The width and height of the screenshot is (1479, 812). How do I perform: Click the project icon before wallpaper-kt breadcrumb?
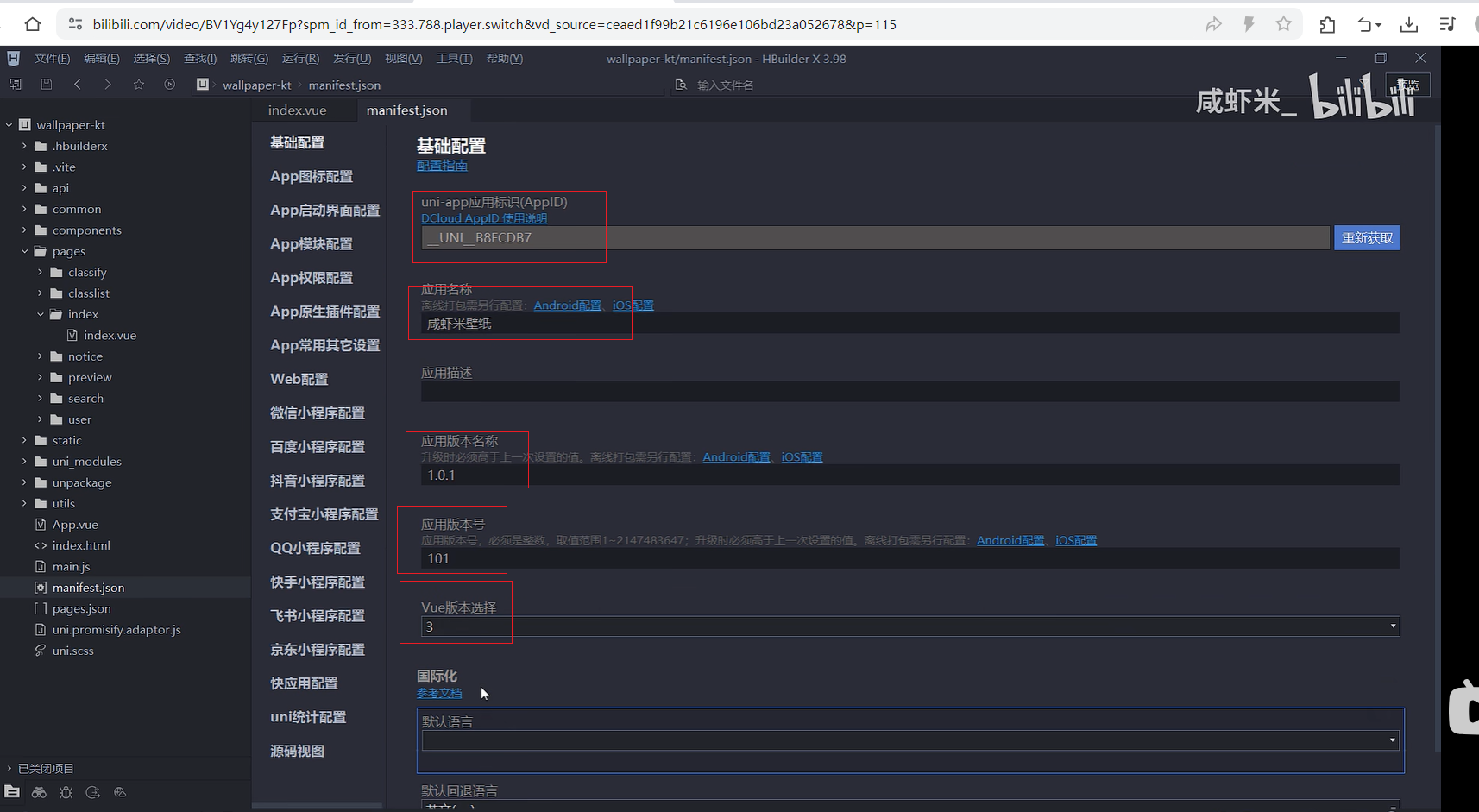pyautogui.click(x=202, y=84)
